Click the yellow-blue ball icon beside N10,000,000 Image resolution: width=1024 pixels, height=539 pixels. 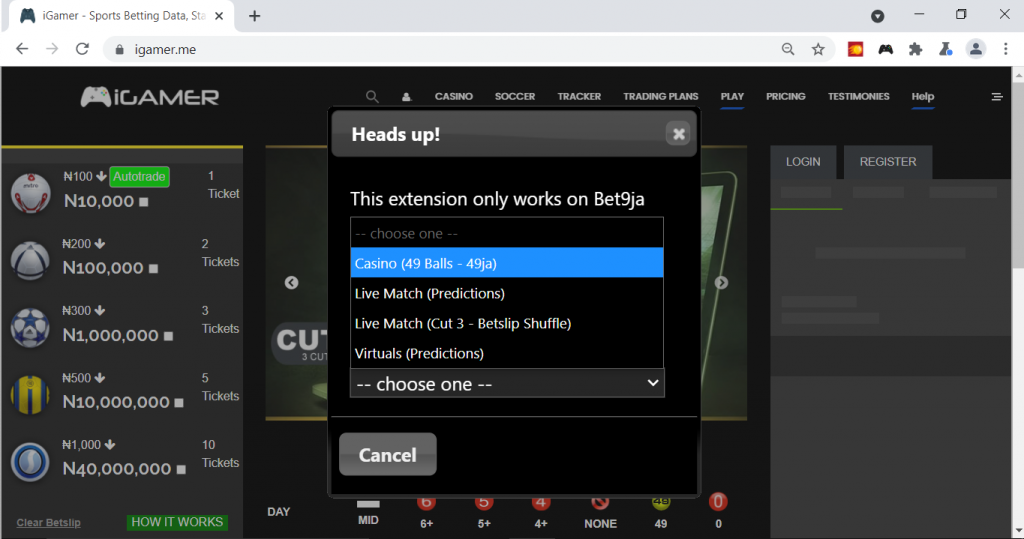pyautogui.click(x=30, y=395)
